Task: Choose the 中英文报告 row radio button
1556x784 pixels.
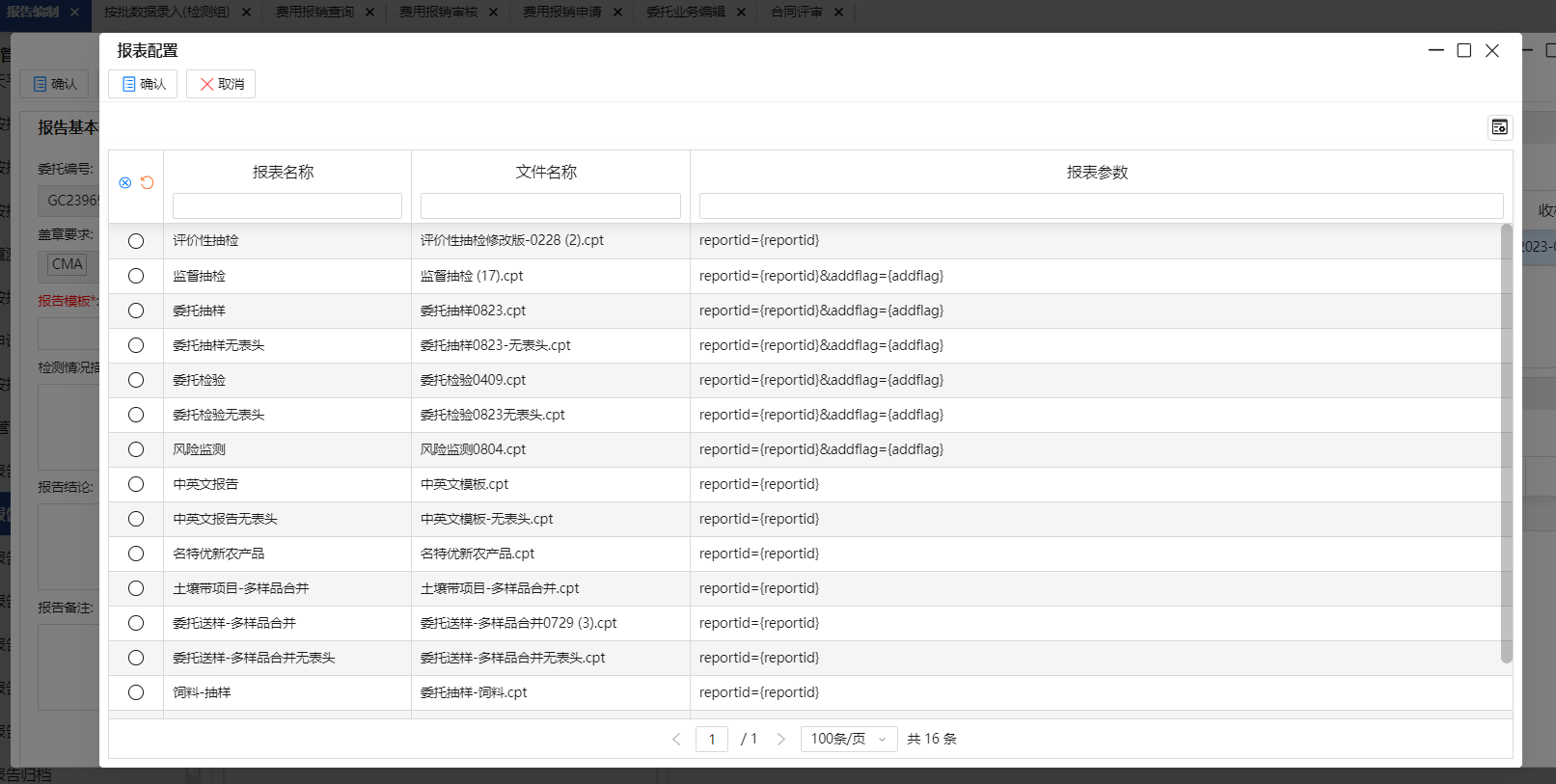Action: (x=136, y=484)
